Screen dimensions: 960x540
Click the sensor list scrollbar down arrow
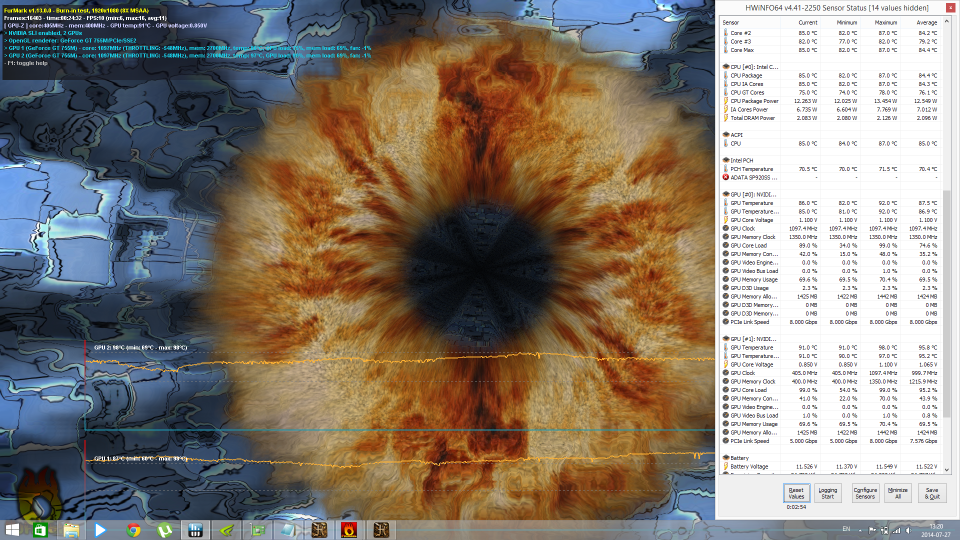click(x=947, y=470)
